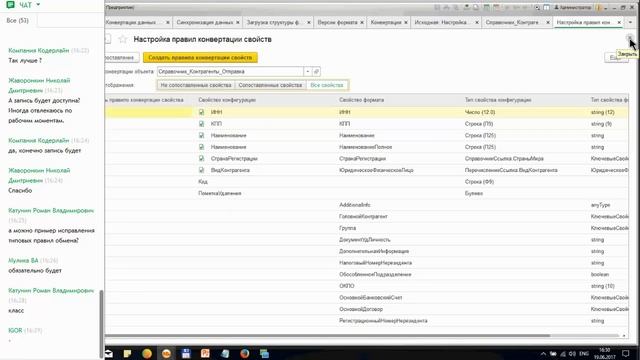Switch to Конвертации tab

(386, 22)
